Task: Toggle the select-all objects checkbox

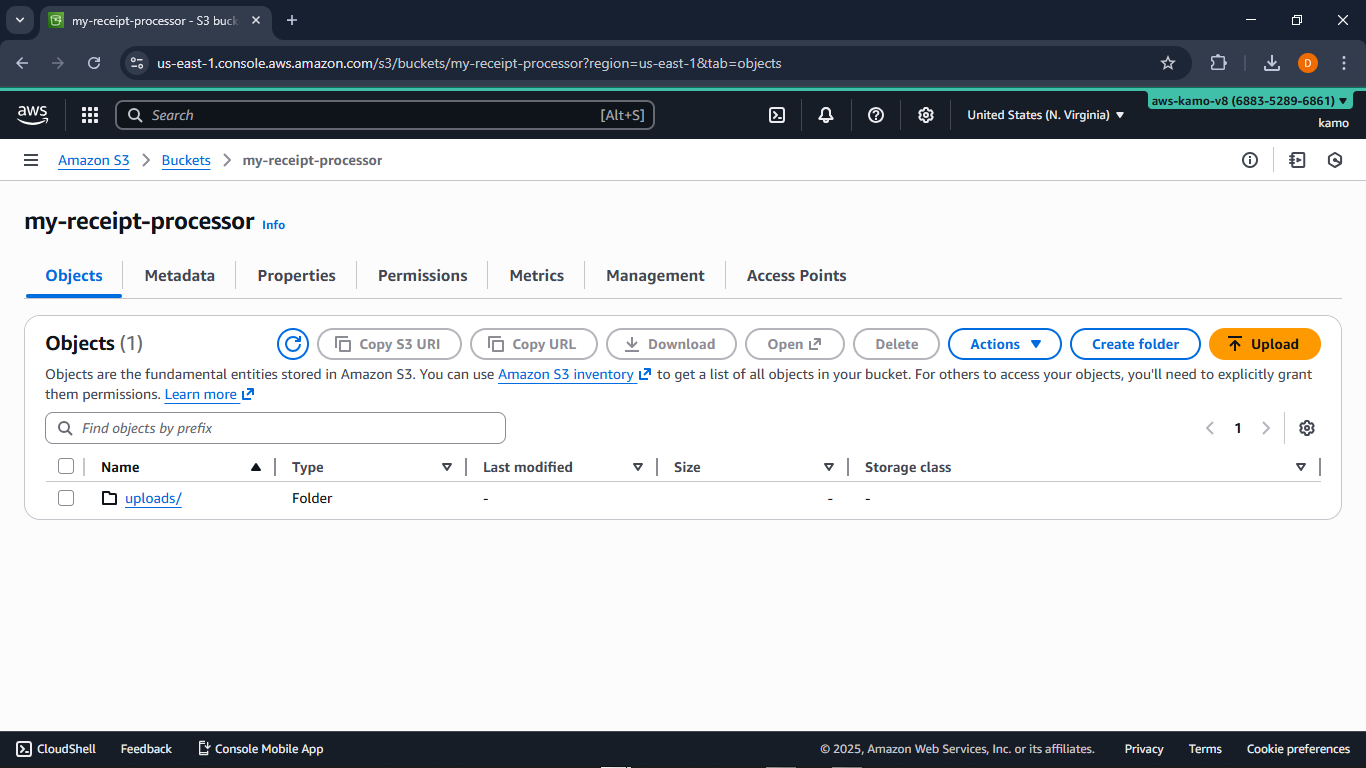Action: [66, 466]
